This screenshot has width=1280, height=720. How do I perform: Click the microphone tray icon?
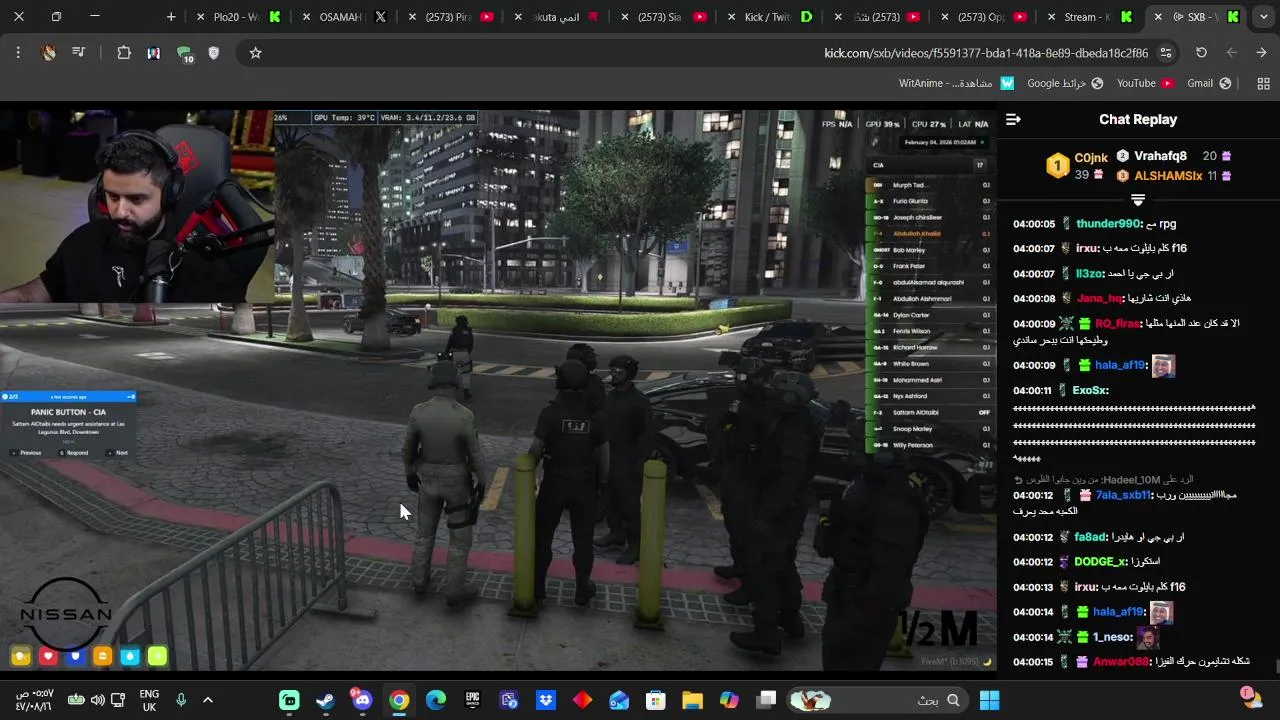click(x=181, y=700)
